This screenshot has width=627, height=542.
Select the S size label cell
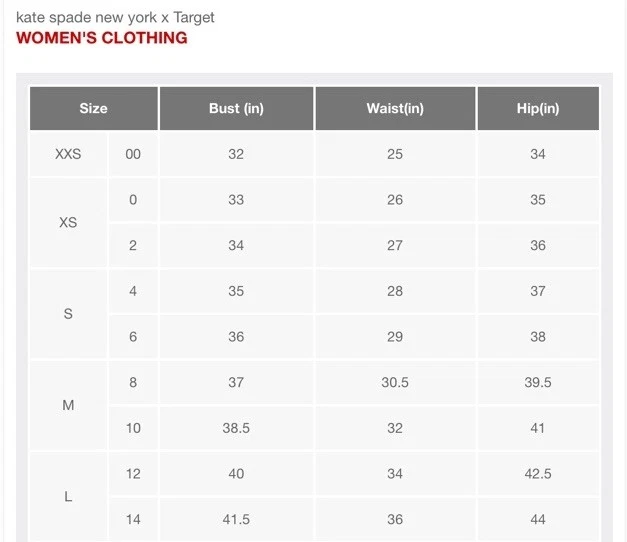pyautogui.click(x=68, y=313)
